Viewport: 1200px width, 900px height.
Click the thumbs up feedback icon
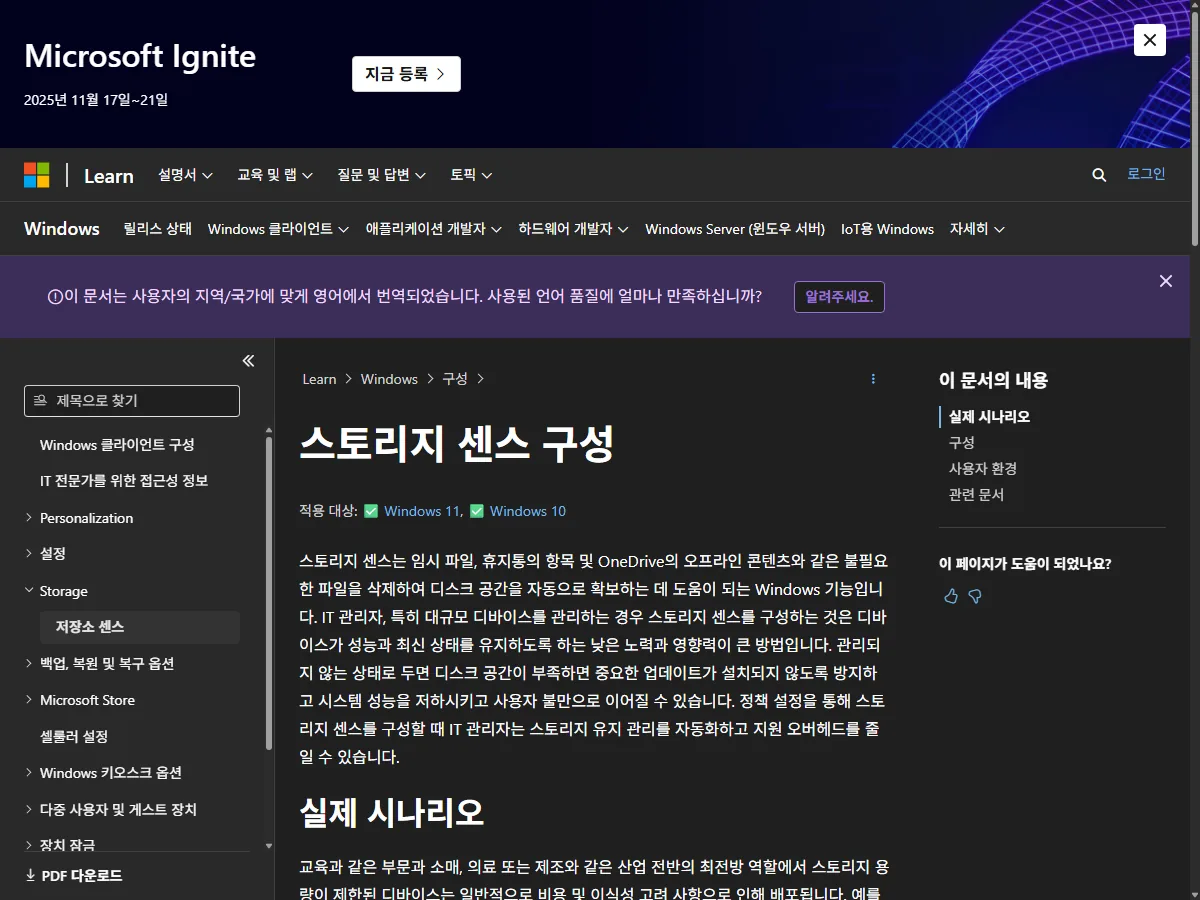(951, 596)
